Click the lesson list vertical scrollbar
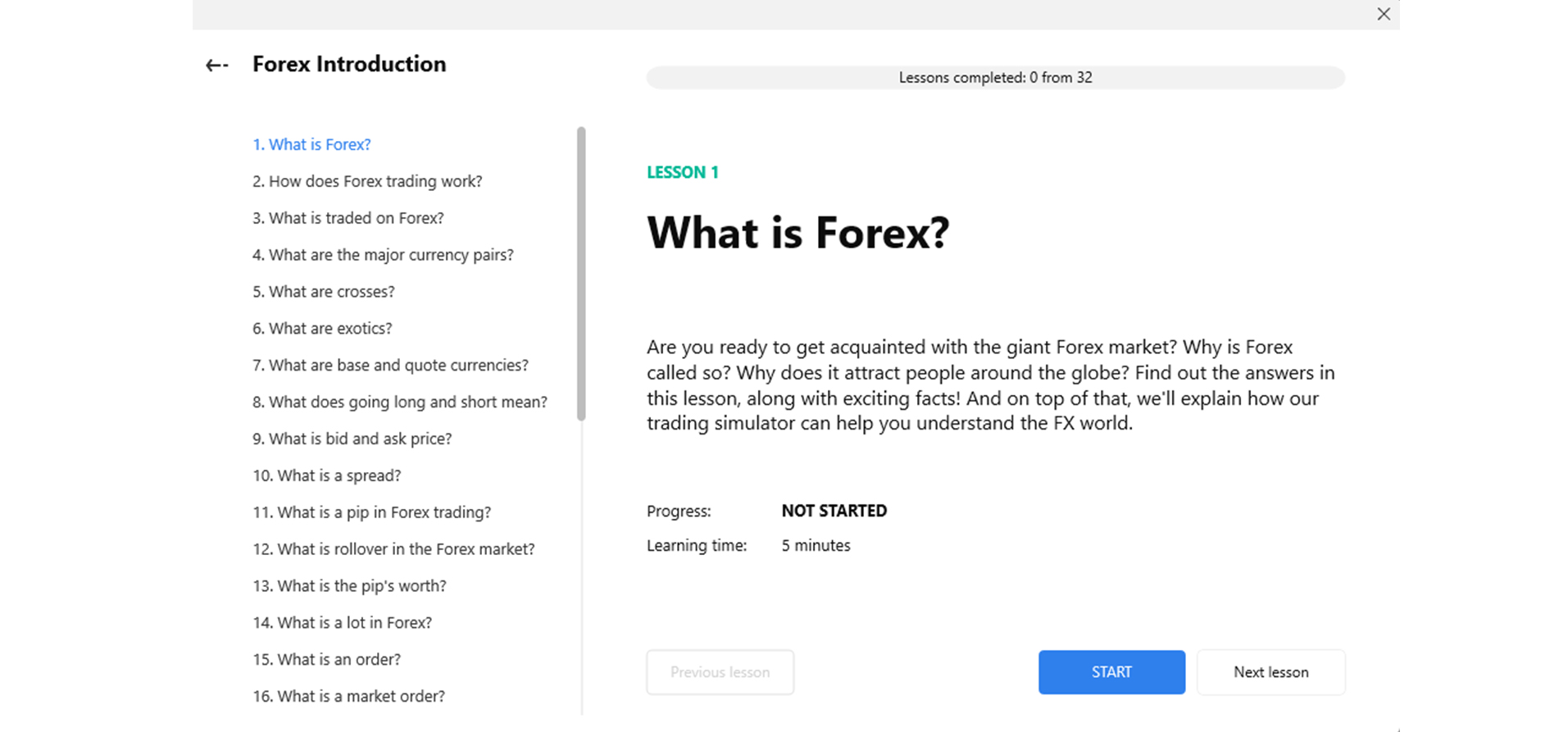The height and width of the screenshot is (732, 1568). 581,274
